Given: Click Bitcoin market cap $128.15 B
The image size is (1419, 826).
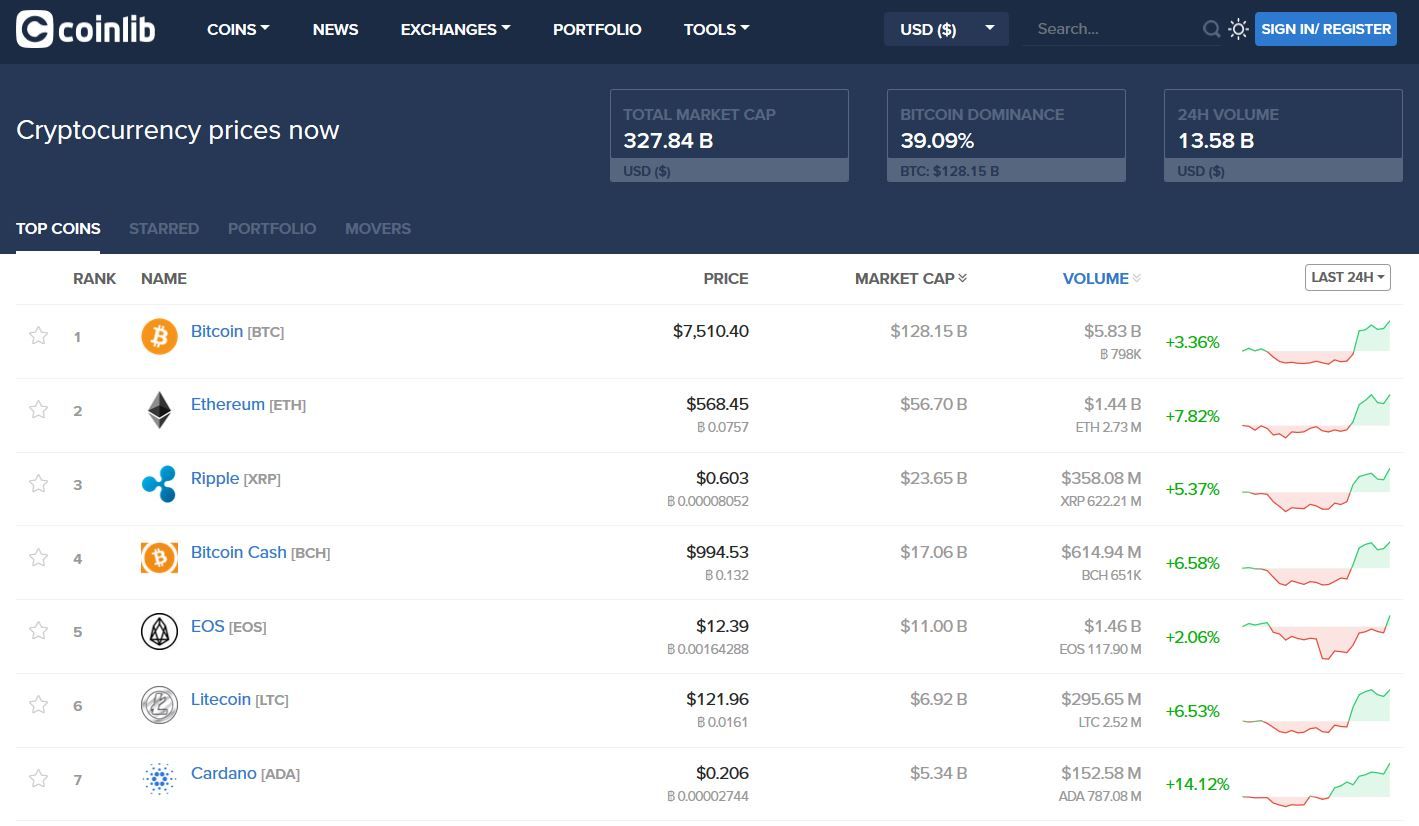Looking at the screenshot, I should coord(929,331).
